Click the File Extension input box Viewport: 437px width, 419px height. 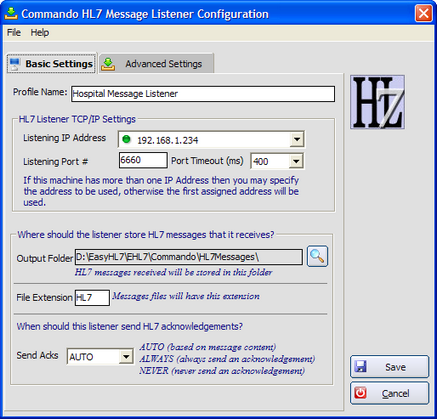click(92, 297)
